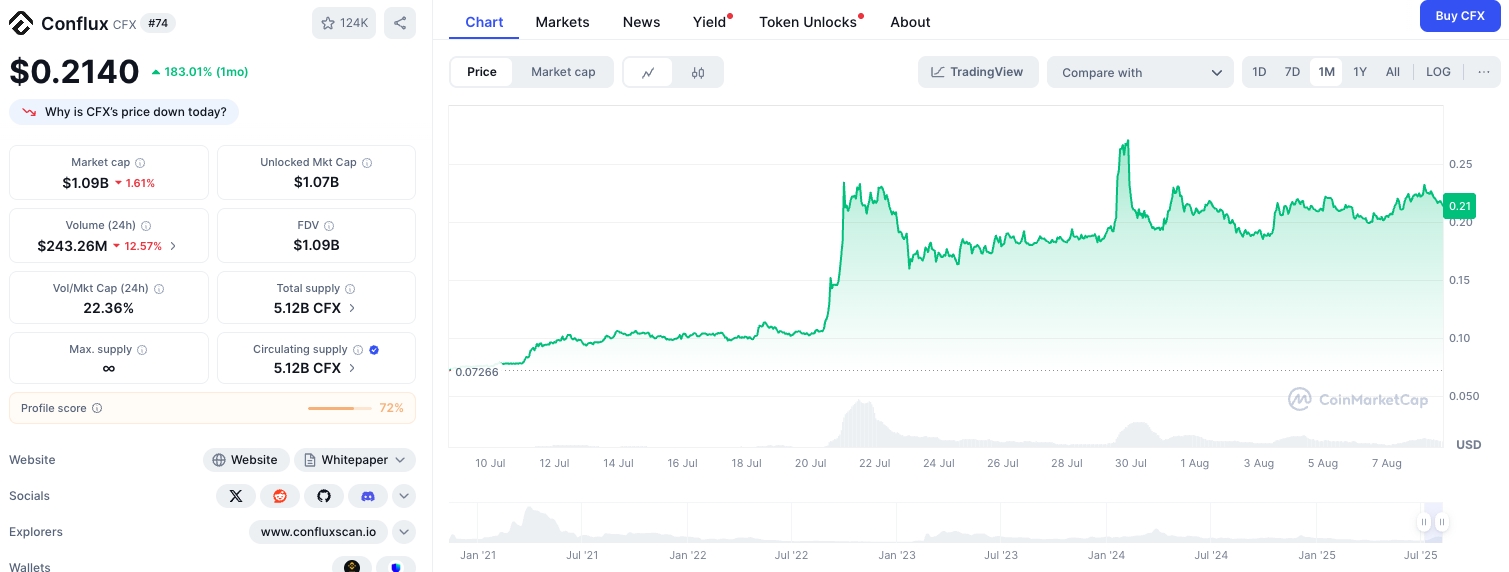Select the Market cap toggle
1509x572 pixels.
coord(563,72)
